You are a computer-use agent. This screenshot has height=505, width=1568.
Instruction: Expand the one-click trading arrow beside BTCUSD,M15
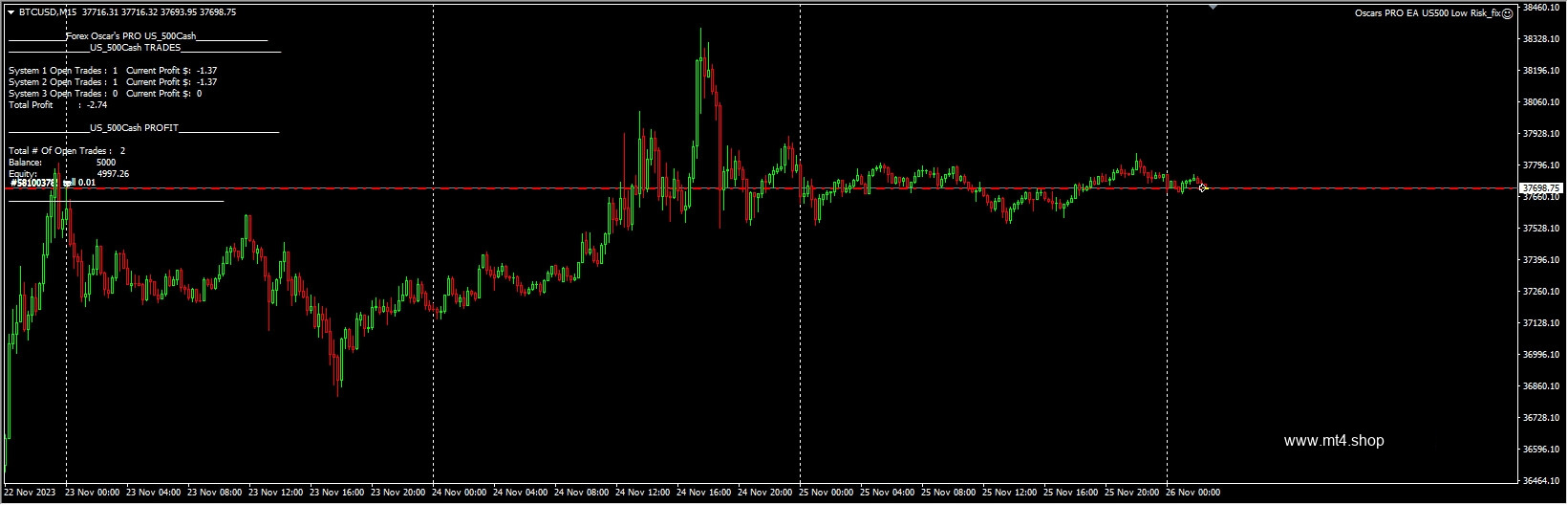click(11, 12)
